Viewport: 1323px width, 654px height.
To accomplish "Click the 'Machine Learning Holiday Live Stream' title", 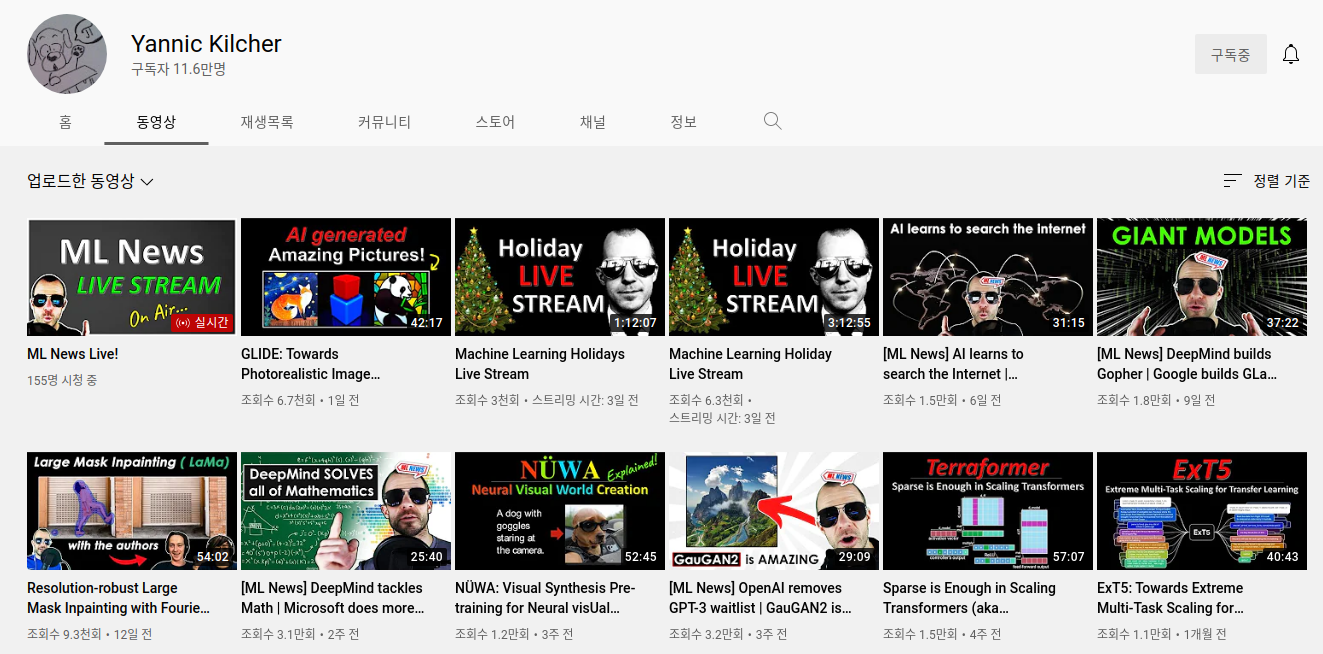I will pyautogui.click(x=750, y=364).
